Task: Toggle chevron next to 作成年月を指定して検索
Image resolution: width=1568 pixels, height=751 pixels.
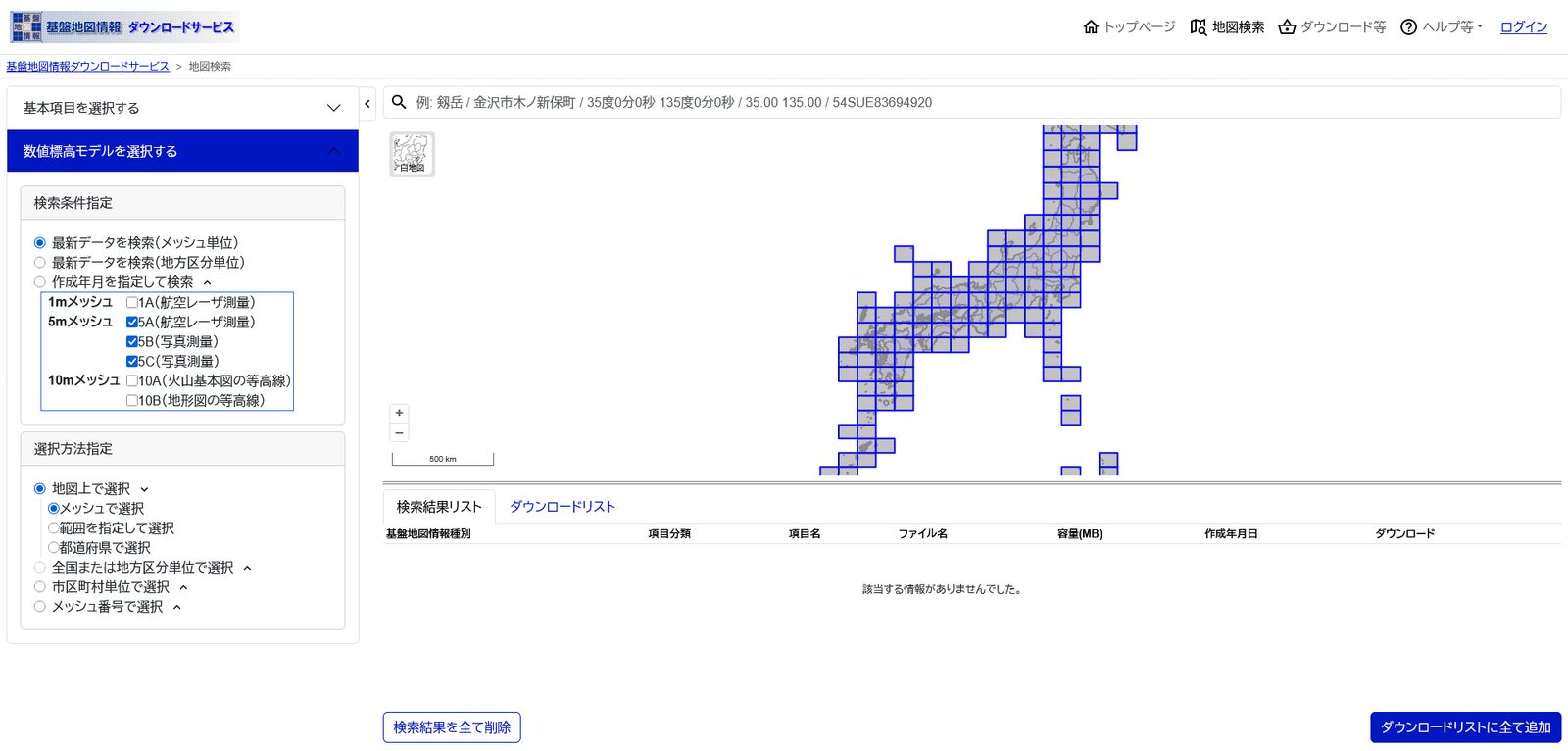Action: (x=207, y=282)
